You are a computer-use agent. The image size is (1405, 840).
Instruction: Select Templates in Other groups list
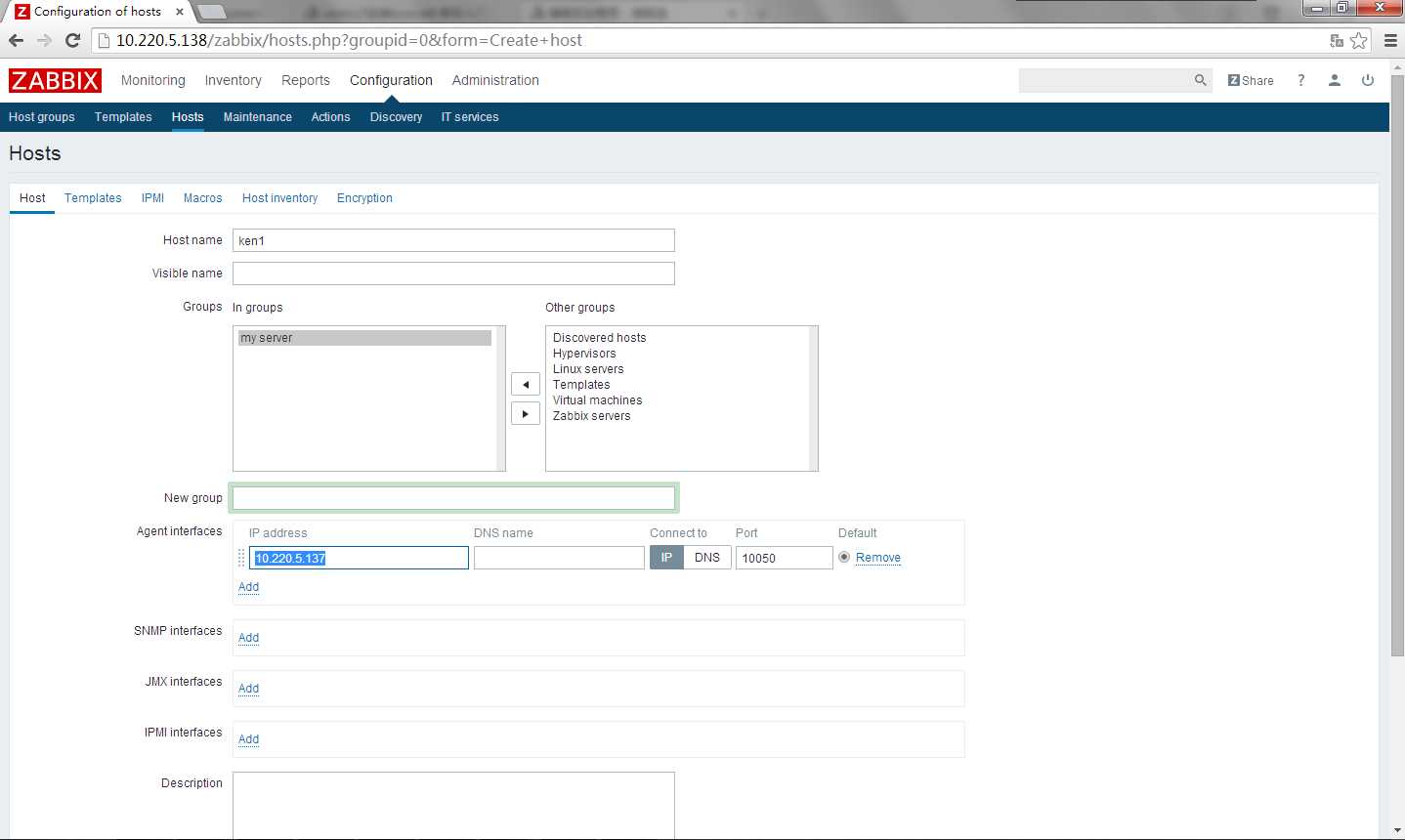[x=581, y=385]
